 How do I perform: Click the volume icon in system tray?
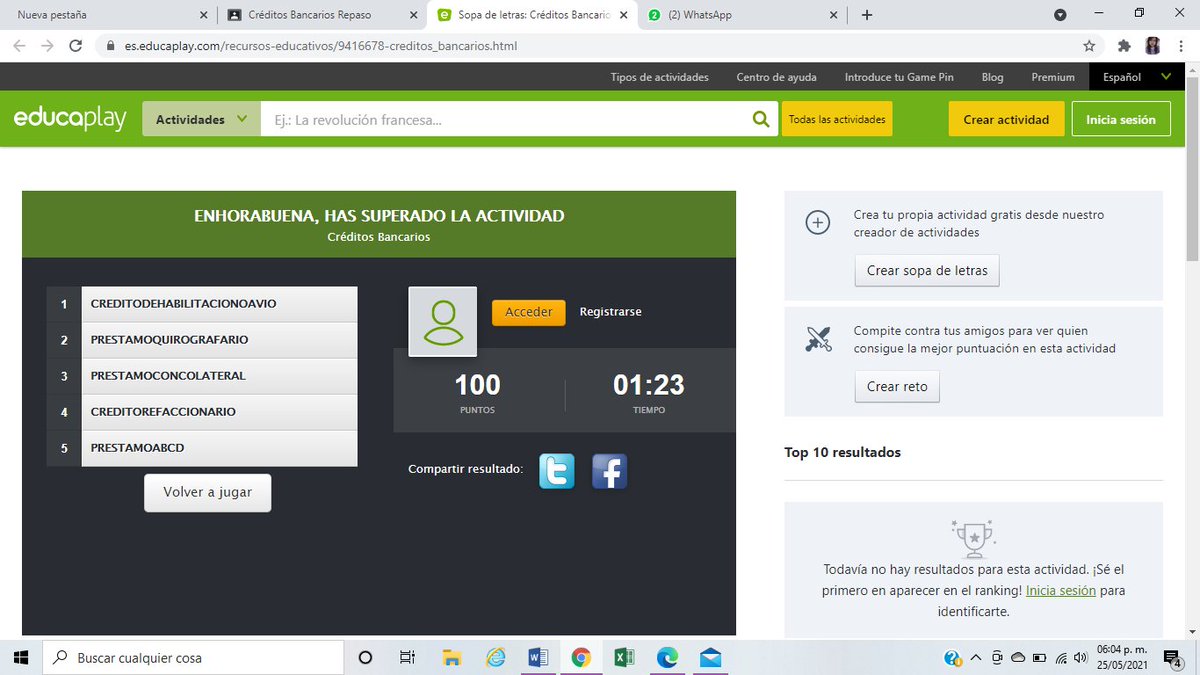tap(1078, 658)
